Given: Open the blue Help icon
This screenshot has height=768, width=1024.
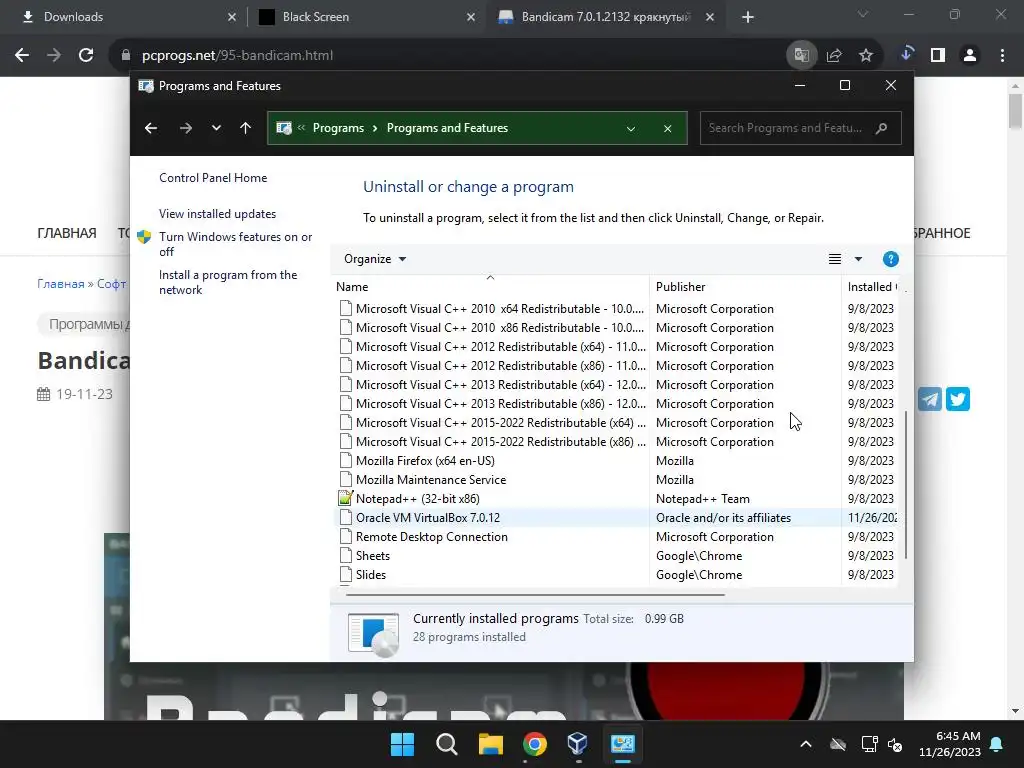Looking at the screenshot, I should pos(890,259).
